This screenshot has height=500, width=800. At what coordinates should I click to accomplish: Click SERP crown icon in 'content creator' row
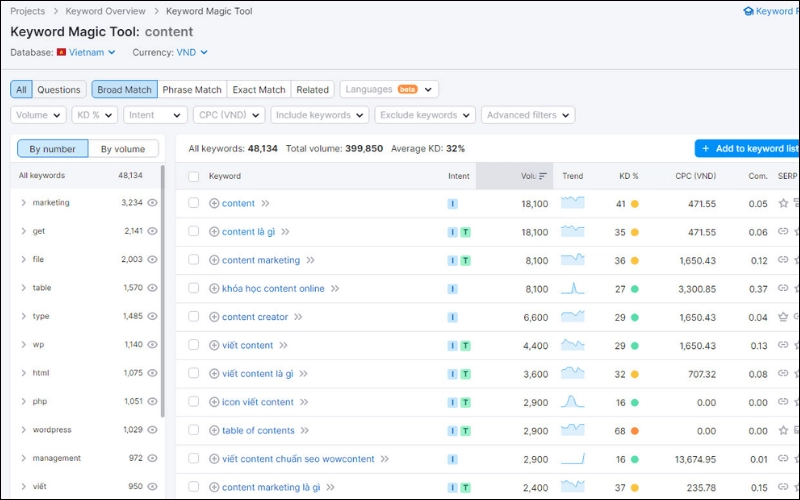(783, 317)
